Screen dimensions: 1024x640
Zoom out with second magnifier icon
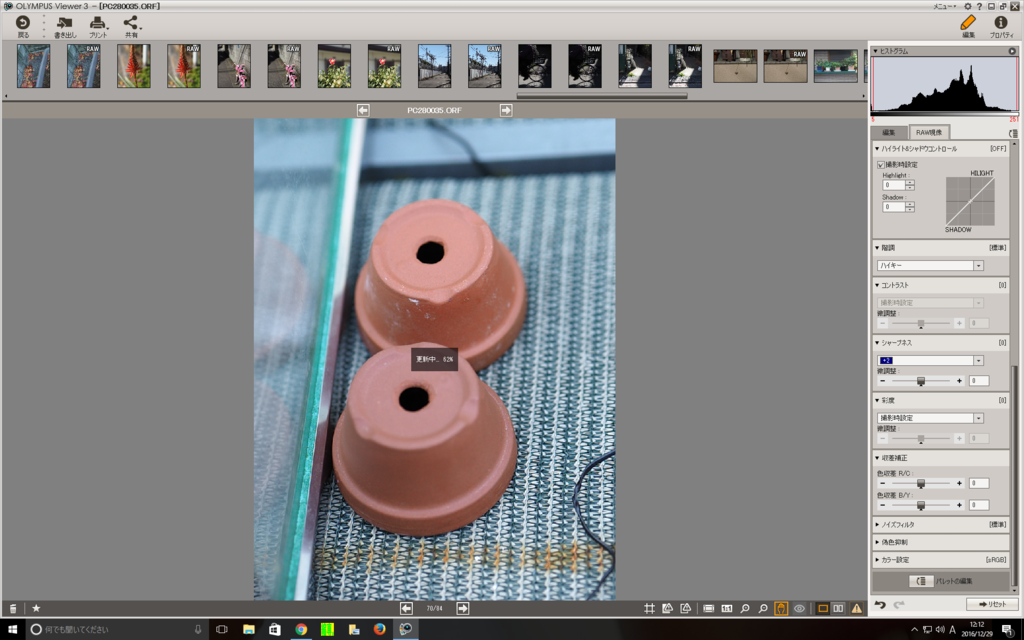point(763,608)
